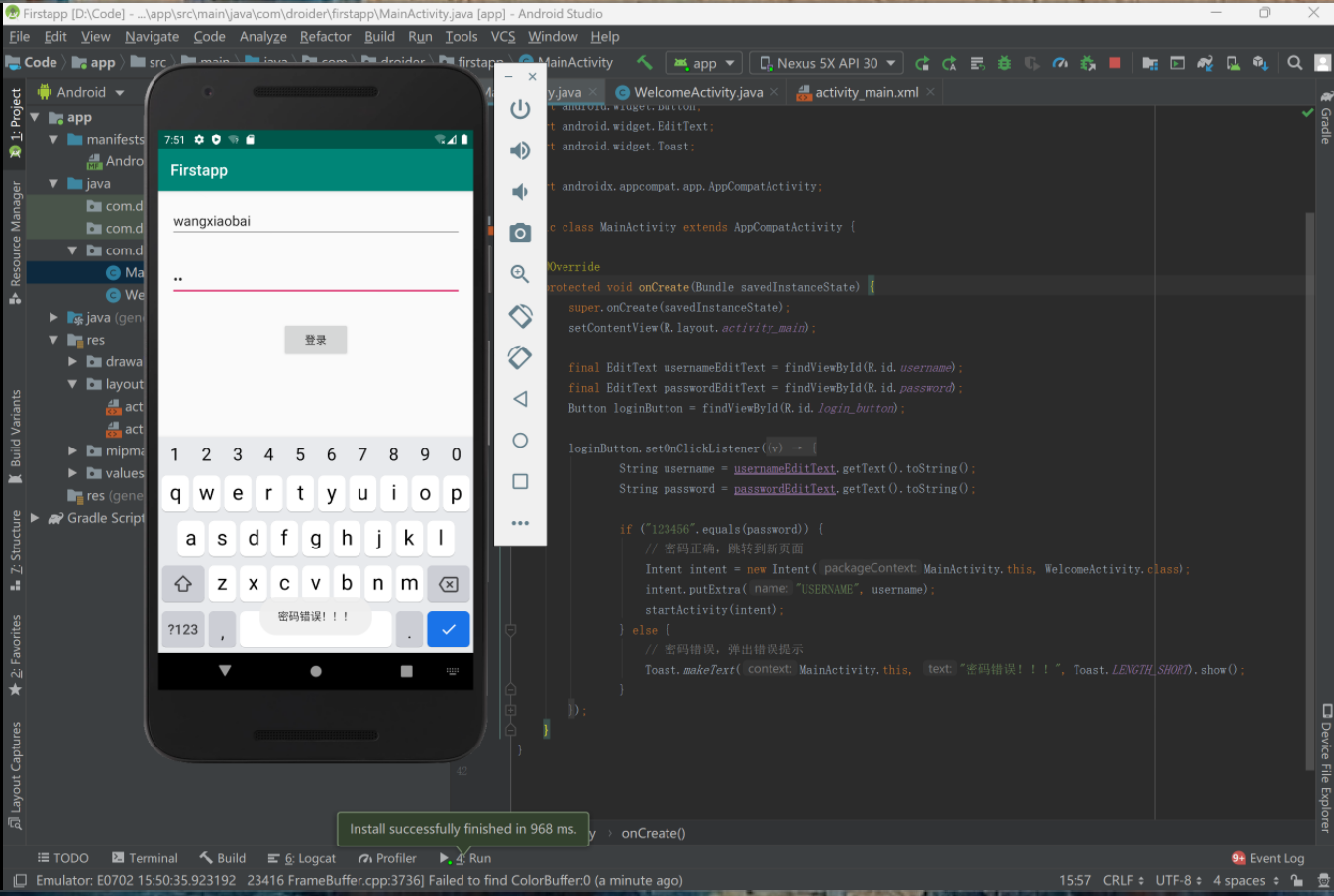Click the password input field
The height and width of the screenshot is (896, 1334).
tap(315, 277)
